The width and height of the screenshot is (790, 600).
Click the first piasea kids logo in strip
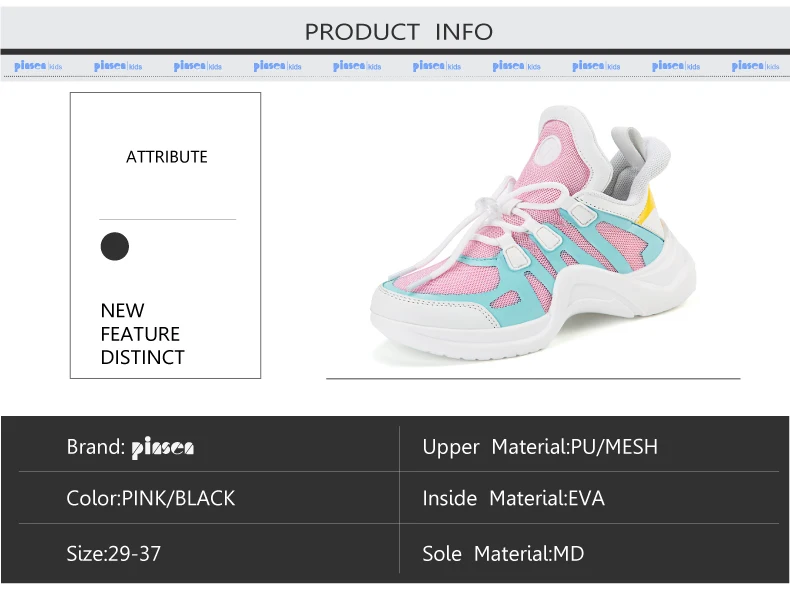click(38, 66)
